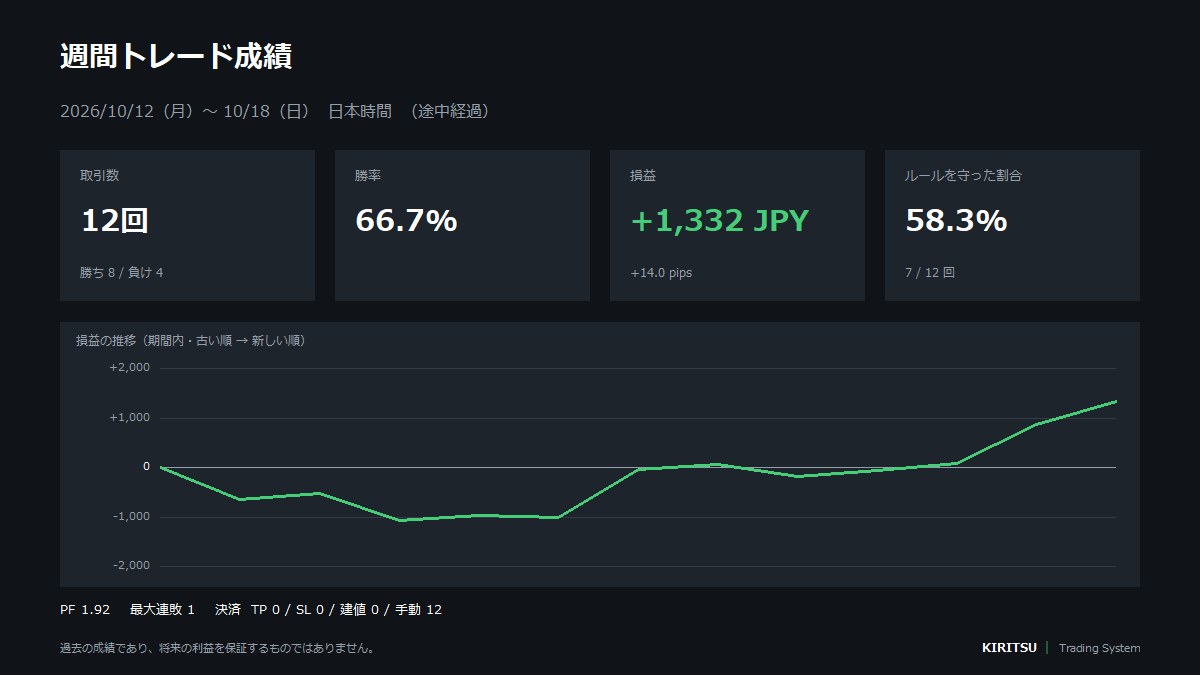
Task: Click the 手動 12 settlement count
Action: click(x=418, y=609)
